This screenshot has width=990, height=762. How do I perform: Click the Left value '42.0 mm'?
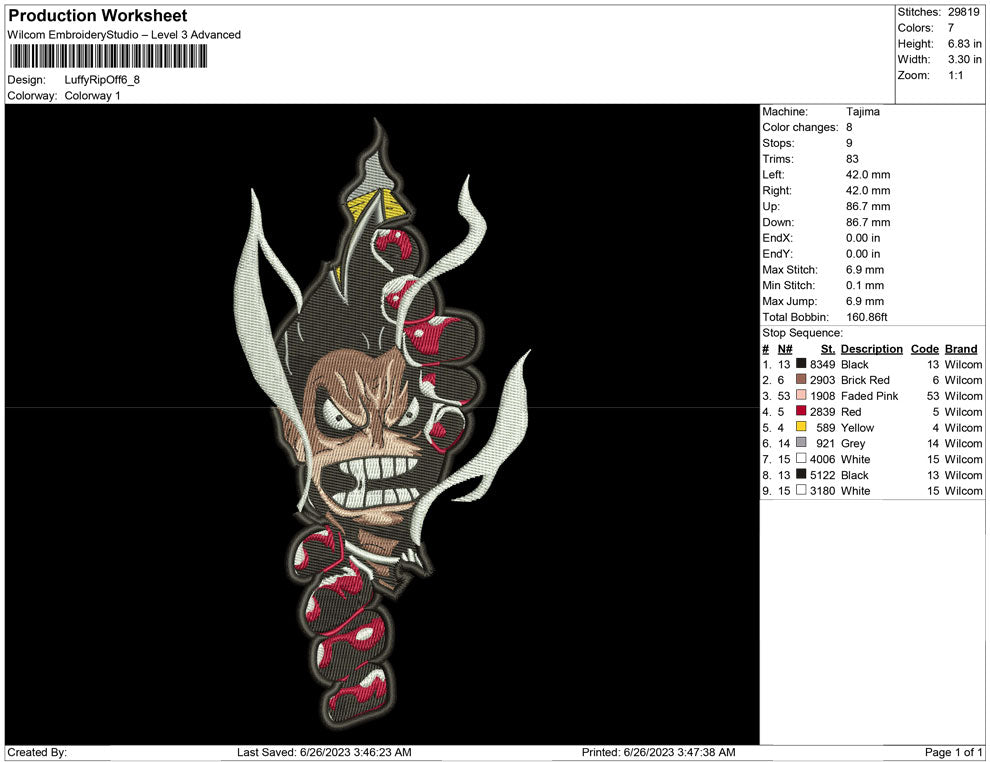(x=868, y=175)
